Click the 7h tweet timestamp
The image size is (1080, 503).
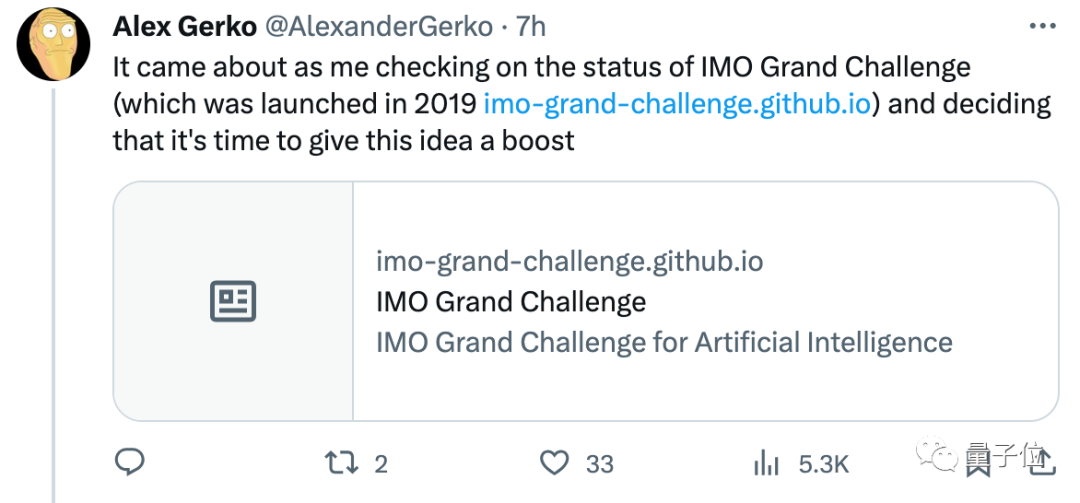click(530, 27)
